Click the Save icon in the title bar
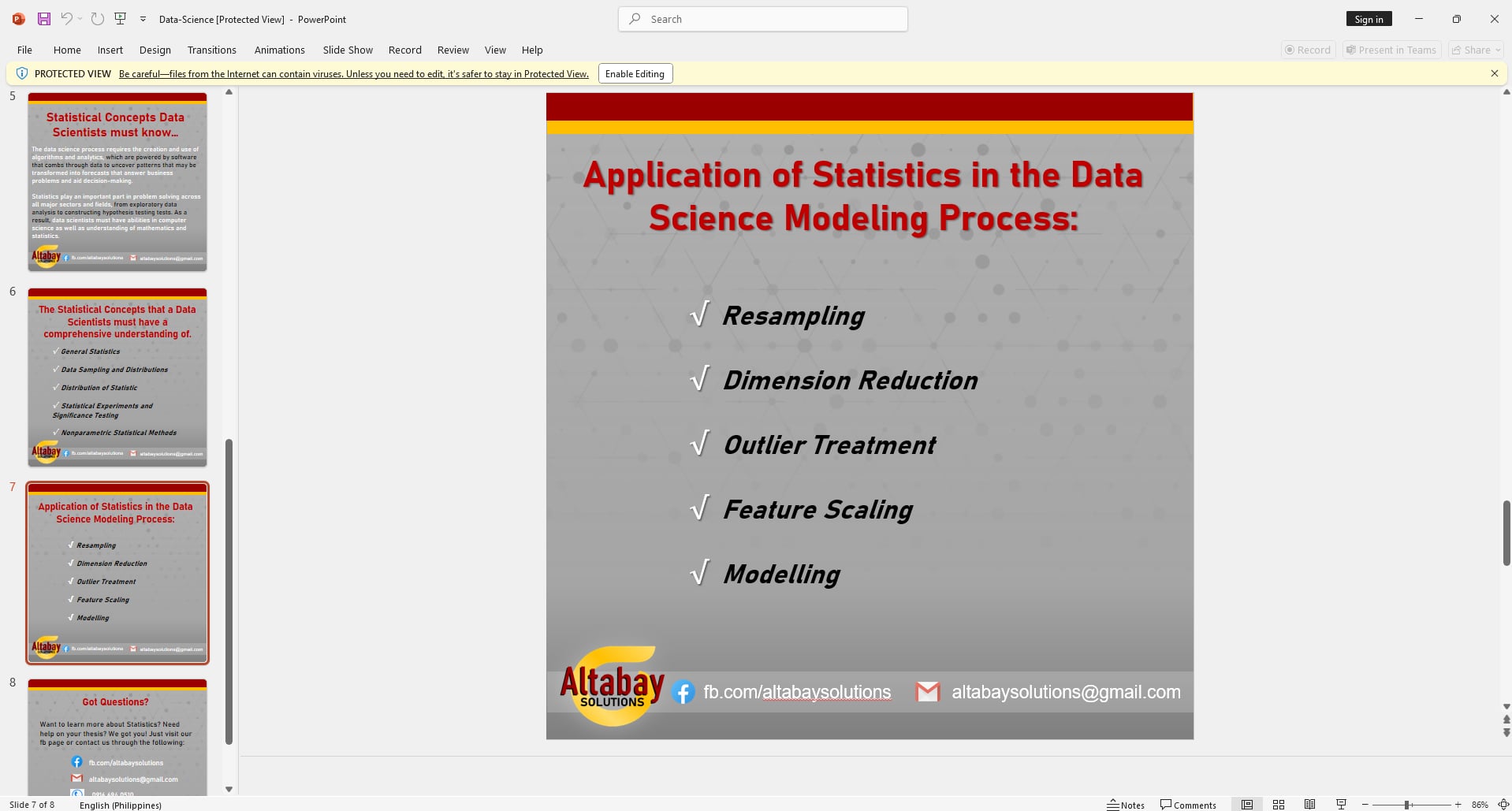1512x811 pixels. (44, 19)
